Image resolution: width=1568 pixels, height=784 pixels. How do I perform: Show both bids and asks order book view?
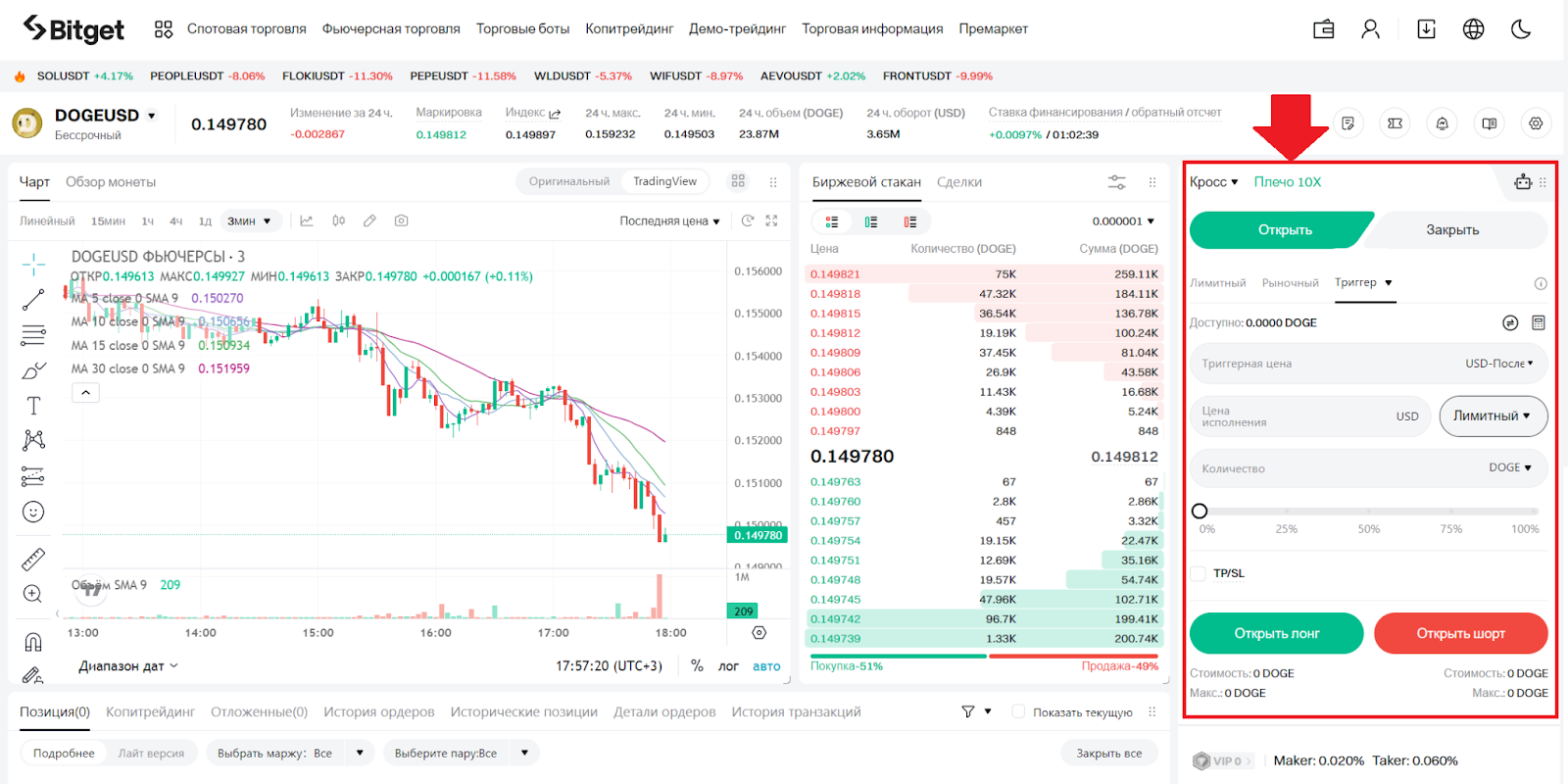coord(832,221)
